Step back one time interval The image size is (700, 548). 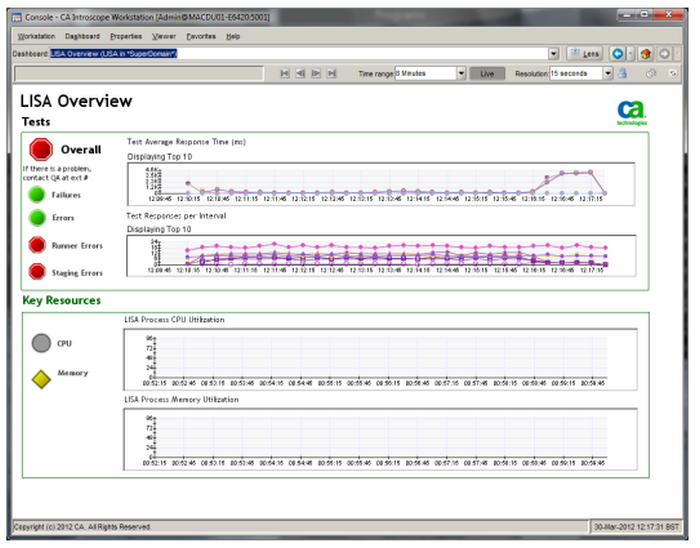[300, 73]
